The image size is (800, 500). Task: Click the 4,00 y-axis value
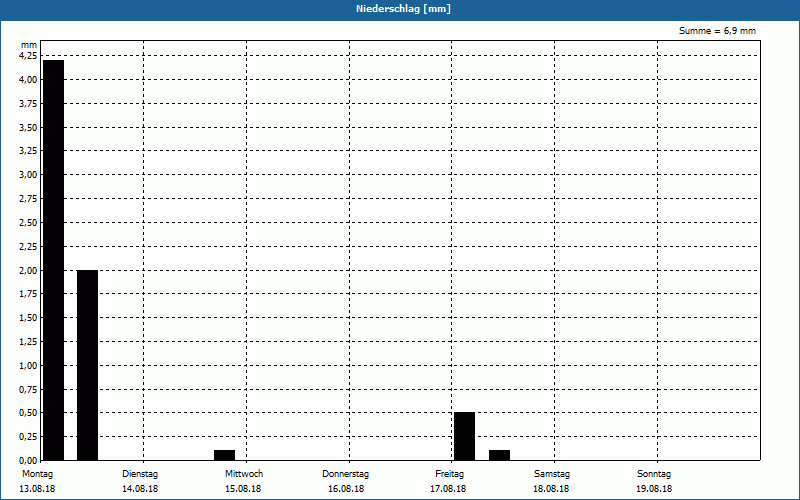[x=28, y=80]
